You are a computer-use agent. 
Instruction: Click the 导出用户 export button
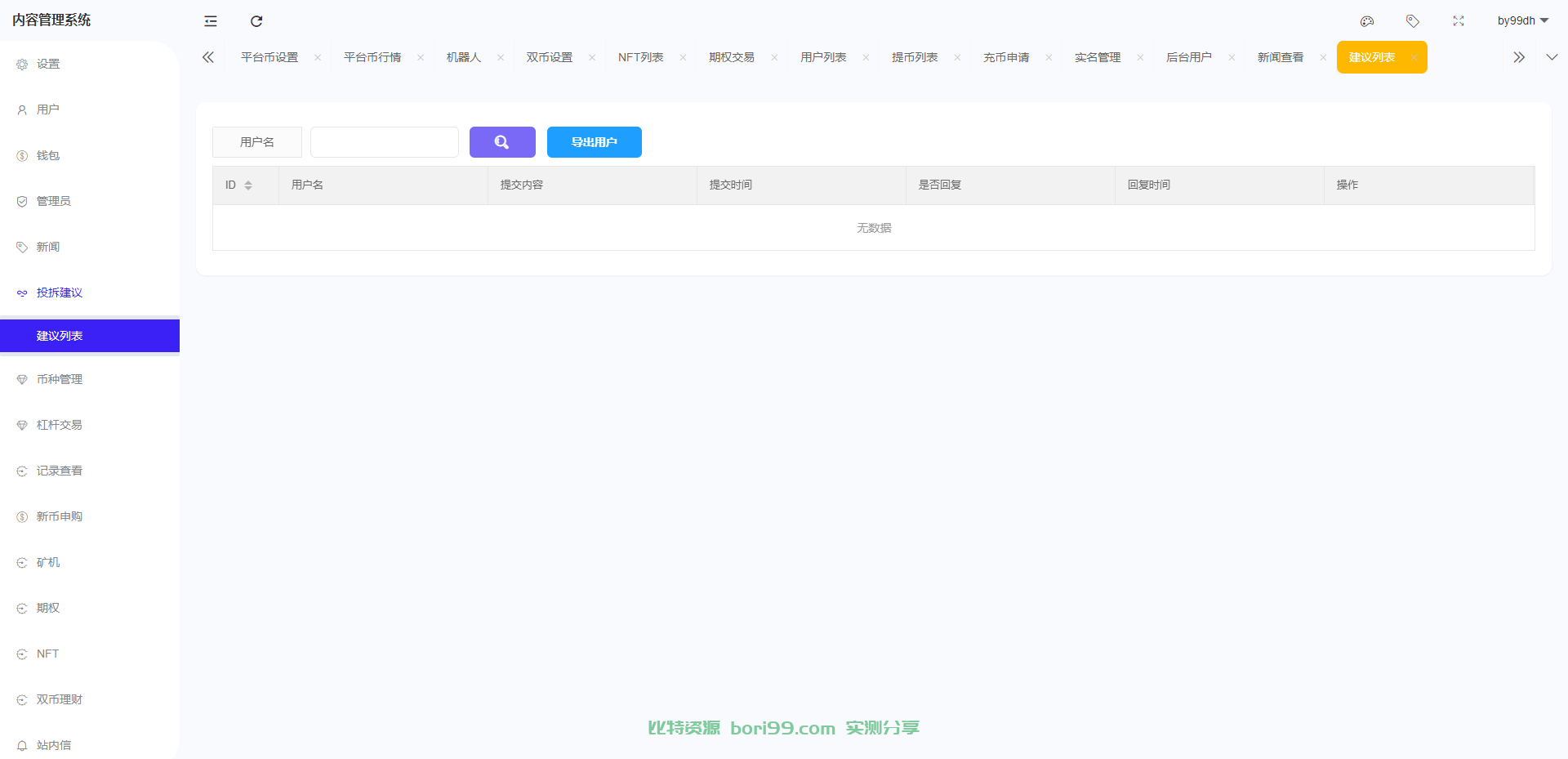[595, 142]
